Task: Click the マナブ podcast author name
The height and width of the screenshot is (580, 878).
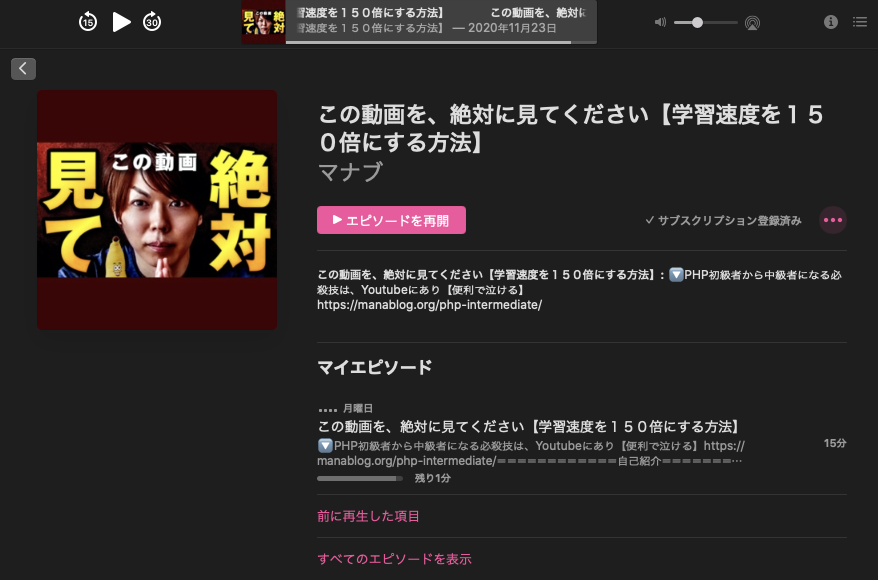Action: point(351,172)
